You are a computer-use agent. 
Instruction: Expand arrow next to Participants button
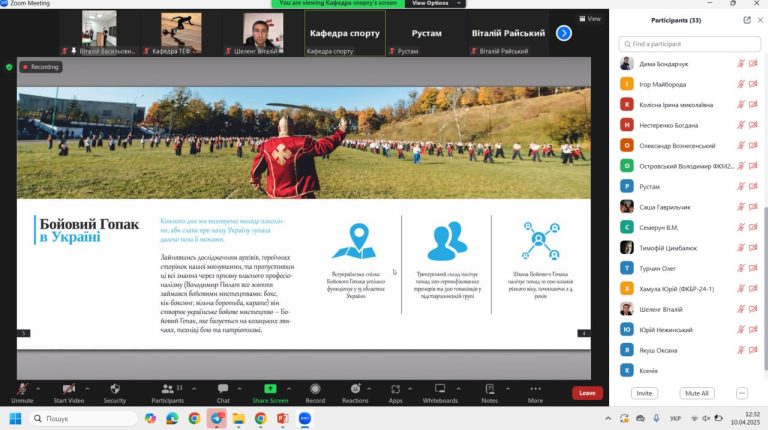(x=194, y=389)
